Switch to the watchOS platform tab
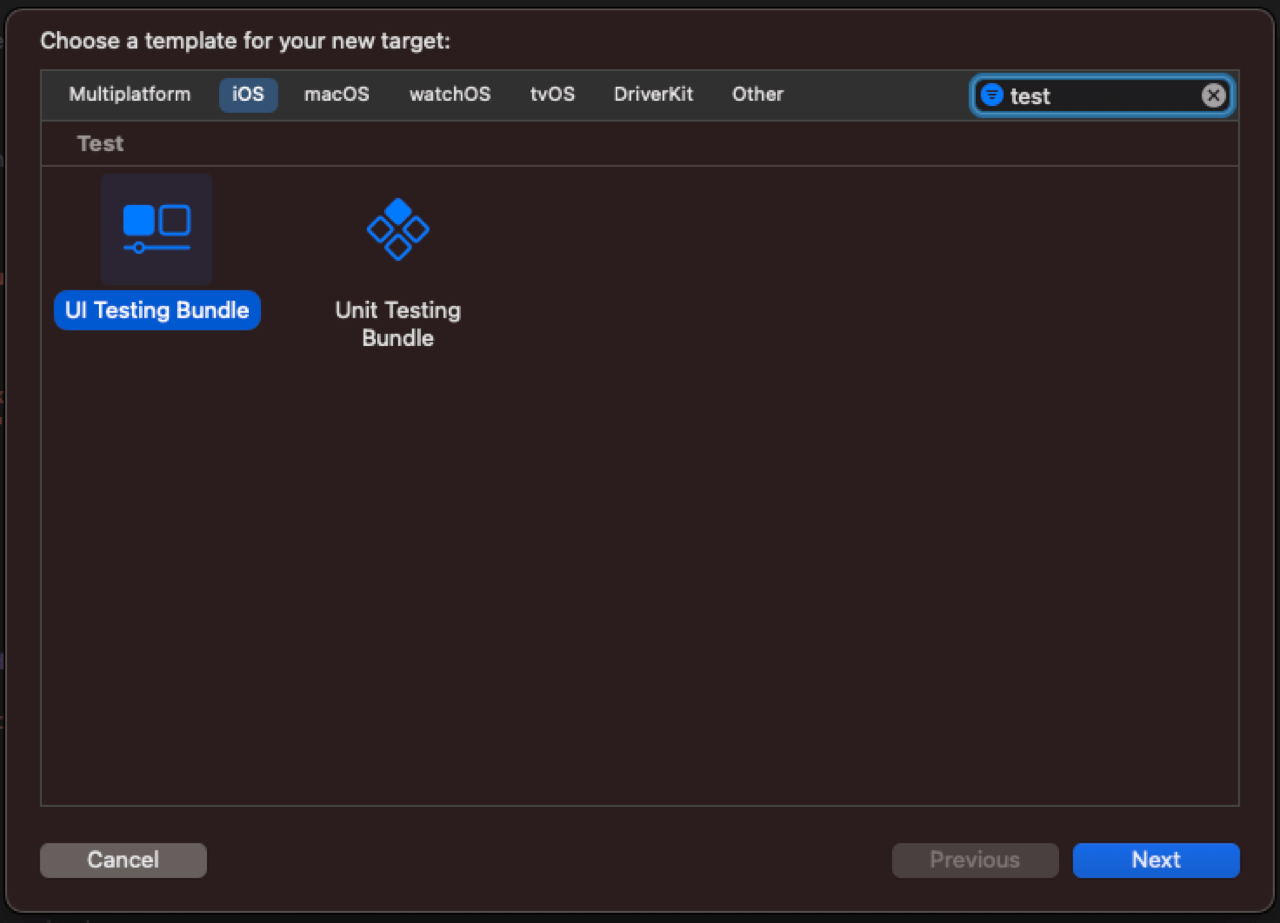Viewport: 1280px width, 923px height. tap(450, 94)
